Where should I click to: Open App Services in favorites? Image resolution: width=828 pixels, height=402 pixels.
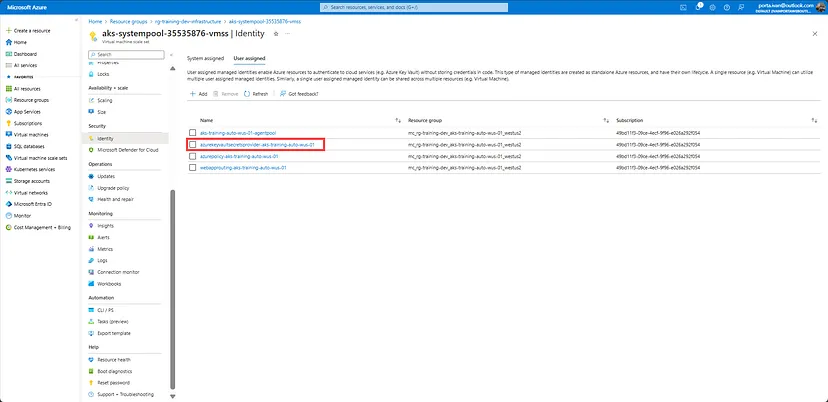27,112
